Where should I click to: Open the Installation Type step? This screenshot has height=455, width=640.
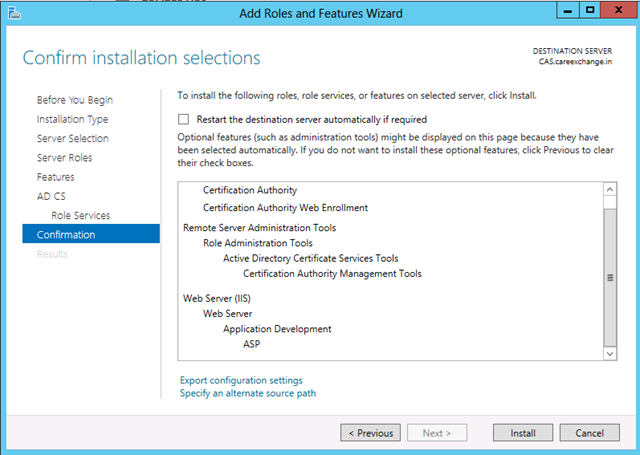tap(72, 119)
